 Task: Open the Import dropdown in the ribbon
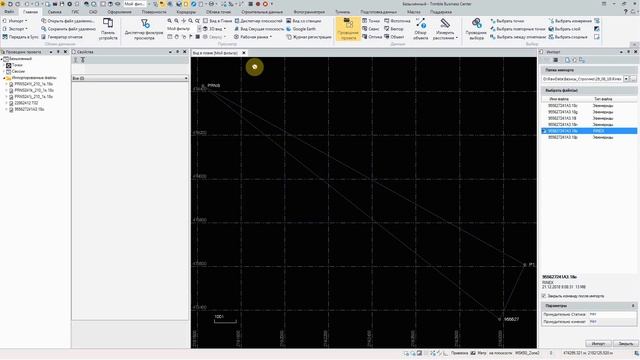pyautogui.click(x=15, y=21)
